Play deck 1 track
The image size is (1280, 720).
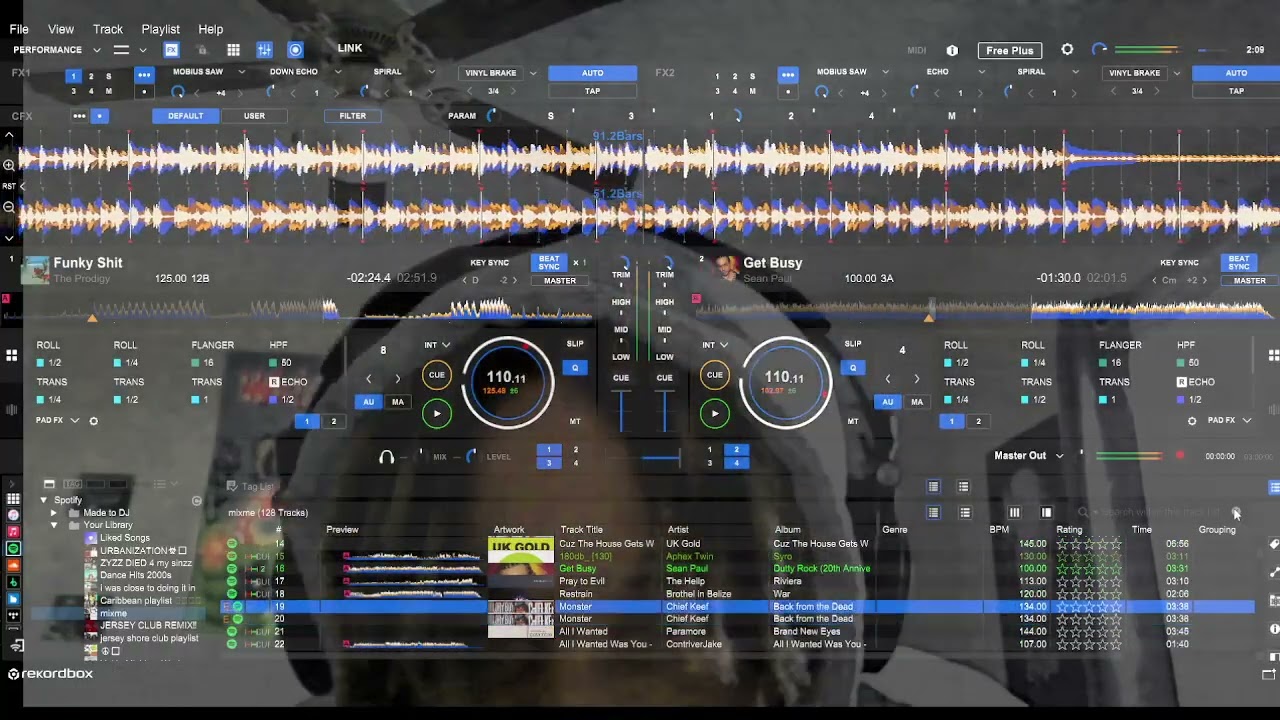click(x=437, y=414)
